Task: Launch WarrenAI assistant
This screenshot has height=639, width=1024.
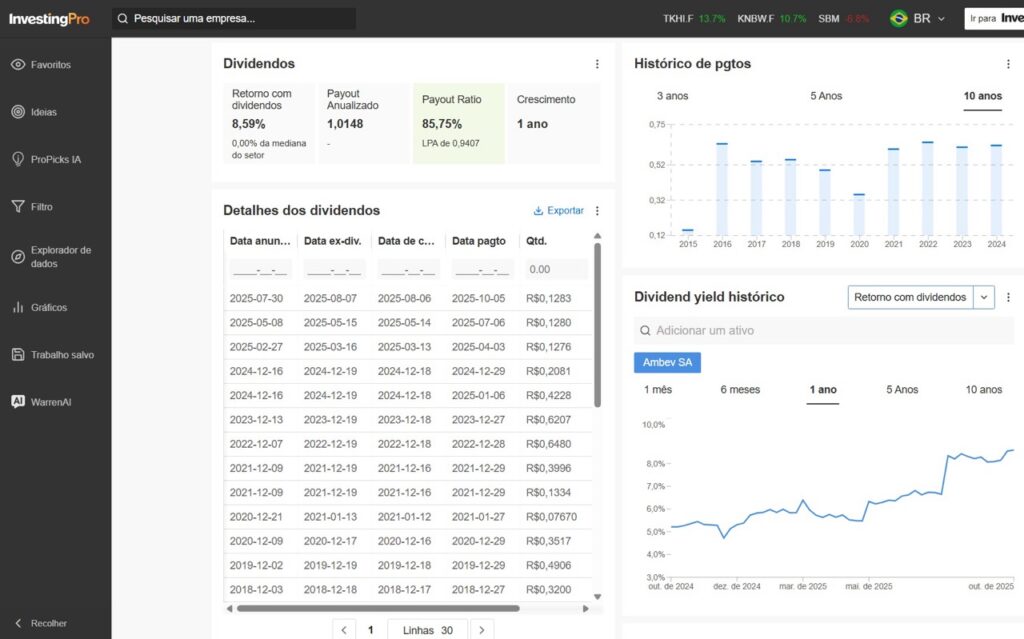Action: (x=50, y=402)
